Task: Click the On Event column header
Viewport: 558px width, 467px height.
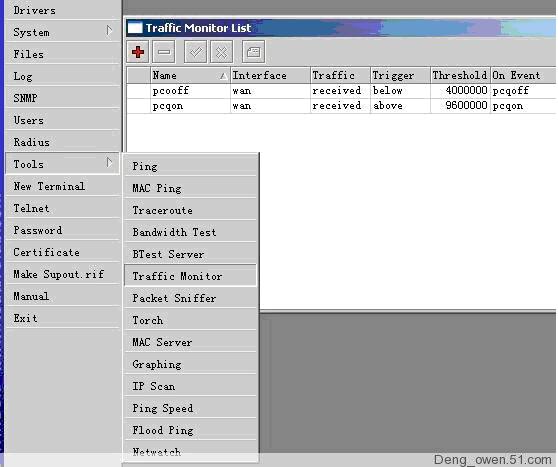Action: click(523, 75)
